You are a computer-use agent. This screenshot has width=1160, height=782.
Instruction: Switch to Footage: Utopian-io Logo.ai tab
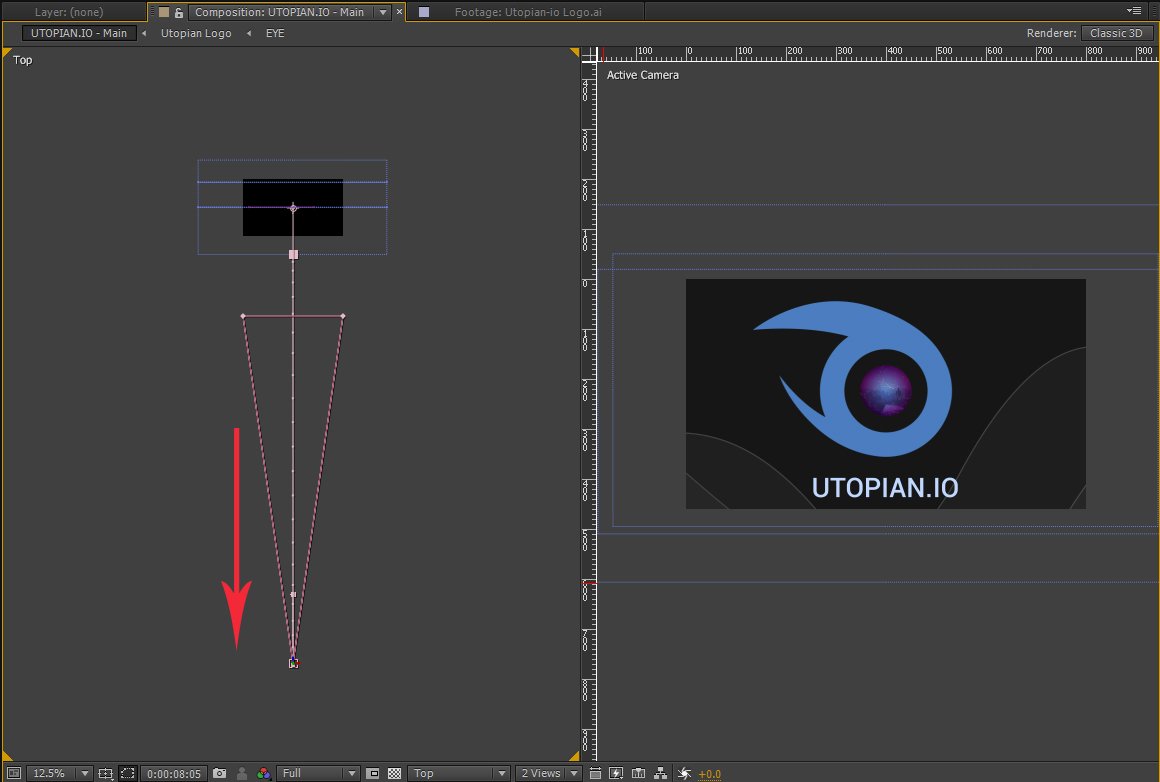coord(527,12)
